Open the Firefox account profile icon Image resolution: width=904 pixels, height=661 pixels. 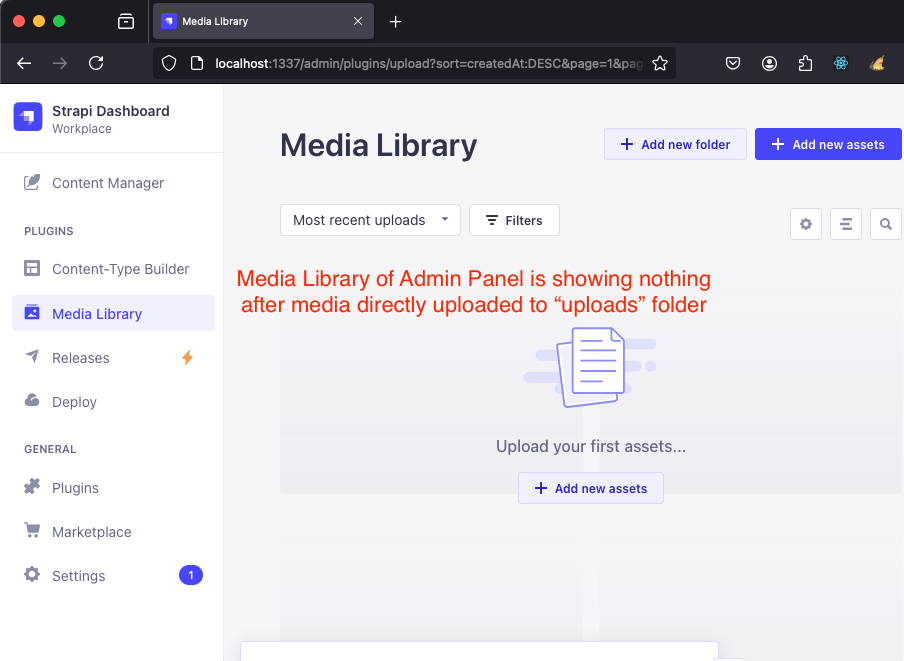[x=769, y=63]
